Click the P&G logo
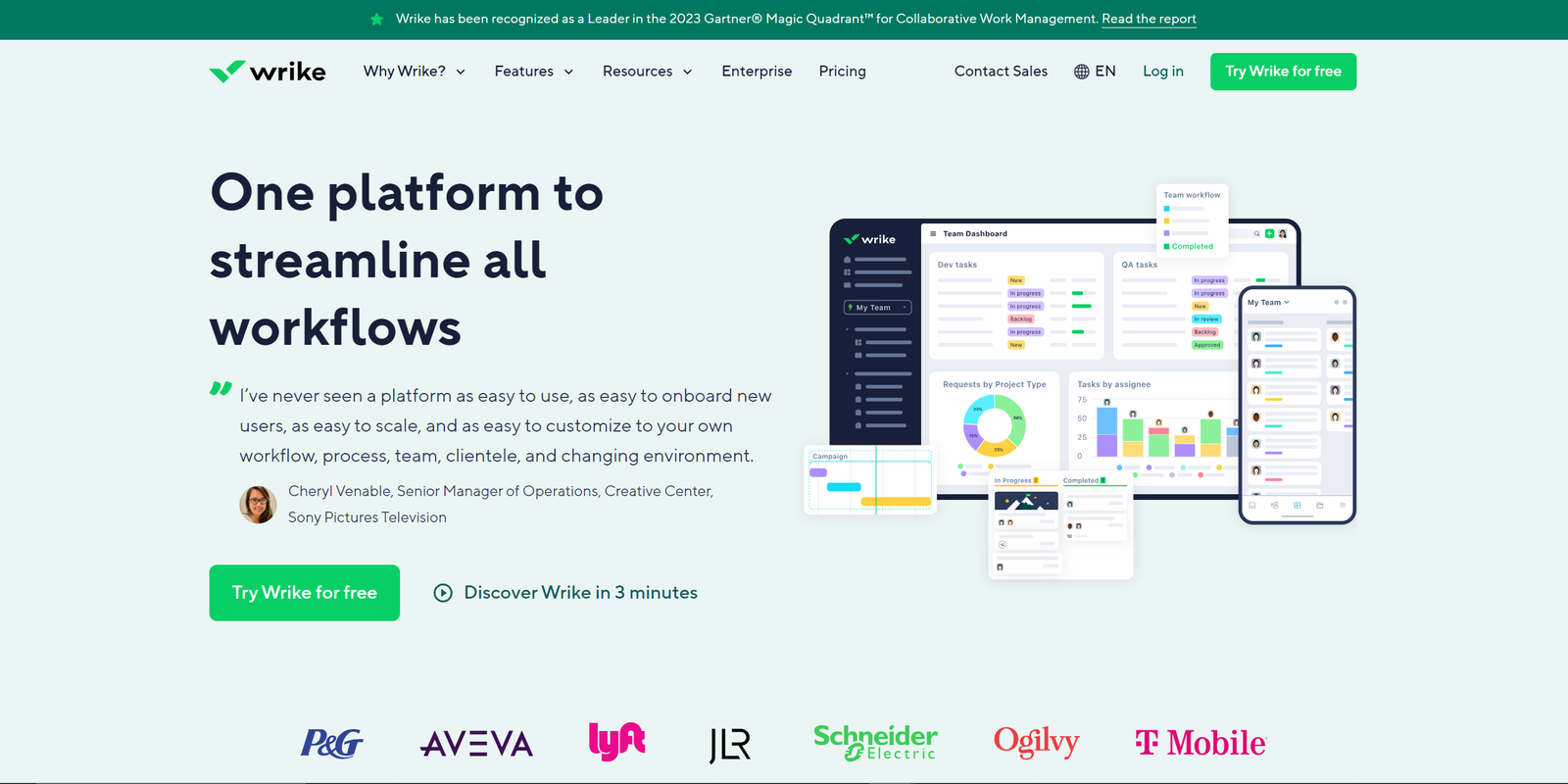1568x784 pixels. coord(331,744)
